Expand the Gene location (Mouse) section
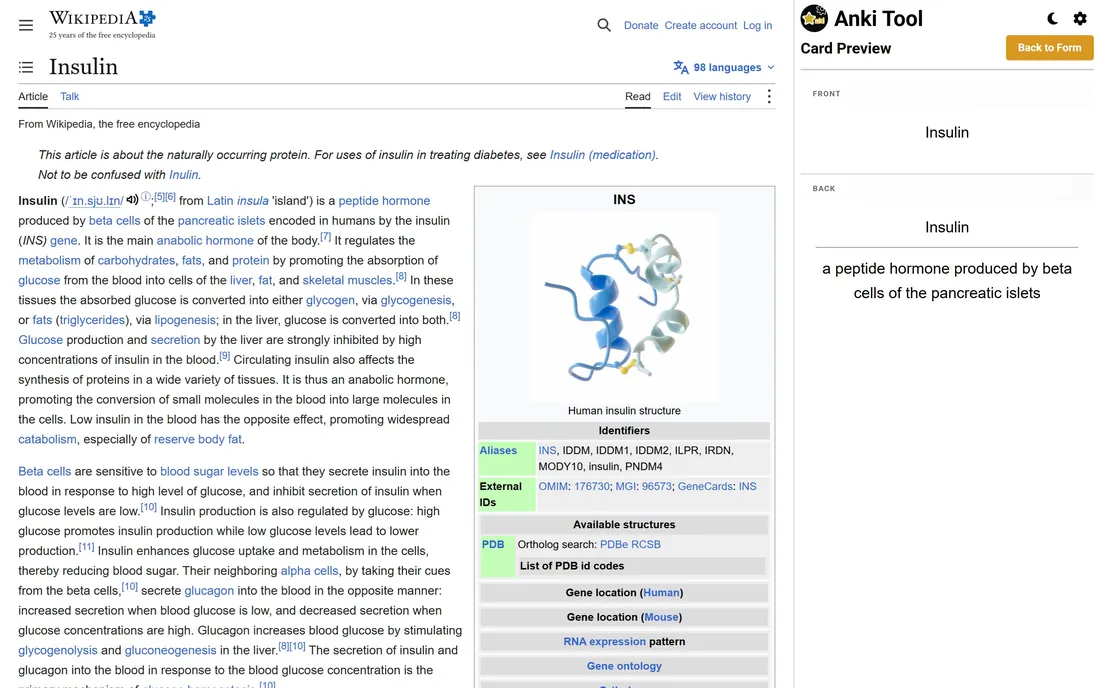1100x688 pixels. click(624, 617)
